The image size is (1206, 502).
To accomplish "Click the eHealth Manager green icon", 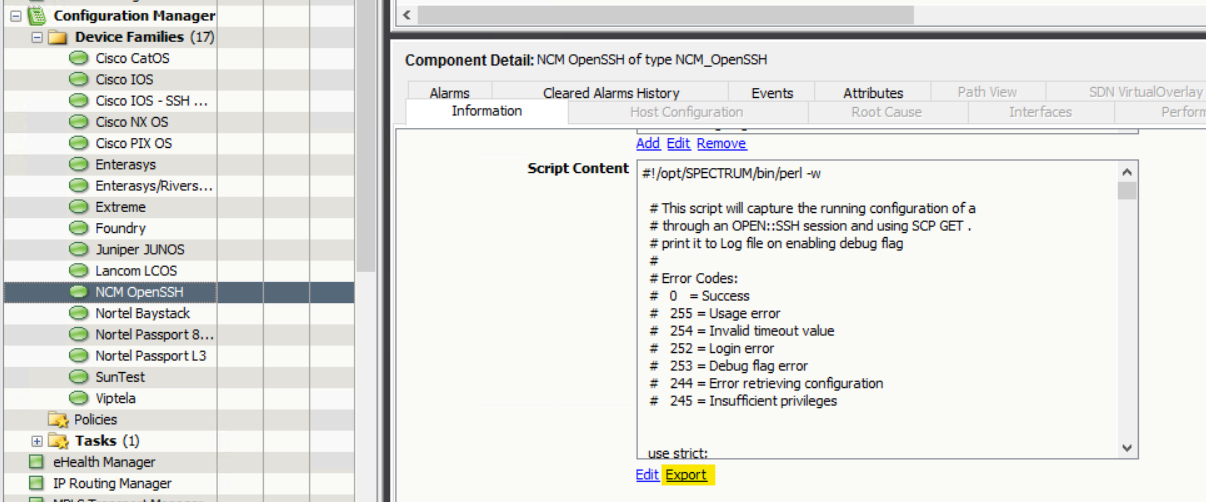I will tap(37, 462).
